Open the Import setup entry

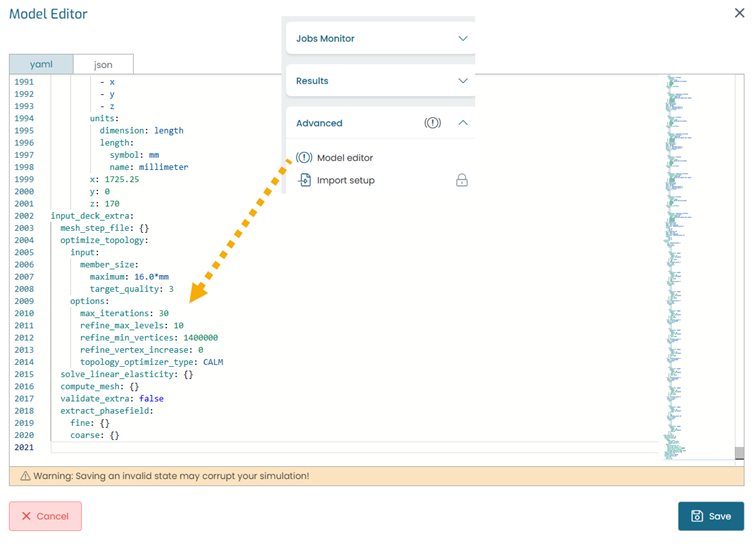tap(346, 180)
